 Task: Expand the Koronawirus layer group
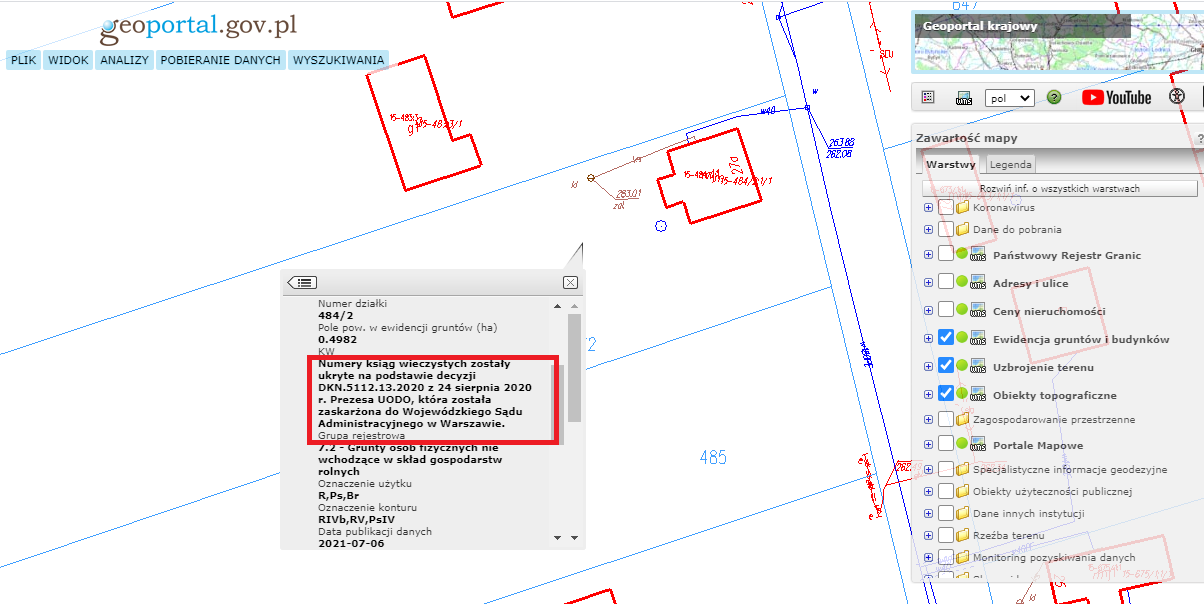pos(929,208)
